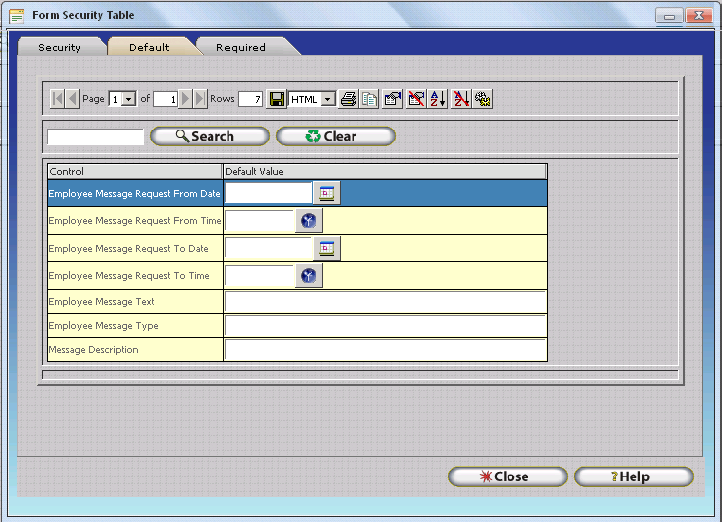Open Help with the Help button
The width and height of the screenshot is (722, 522).
pyautogui.click(x=633, y=477)
